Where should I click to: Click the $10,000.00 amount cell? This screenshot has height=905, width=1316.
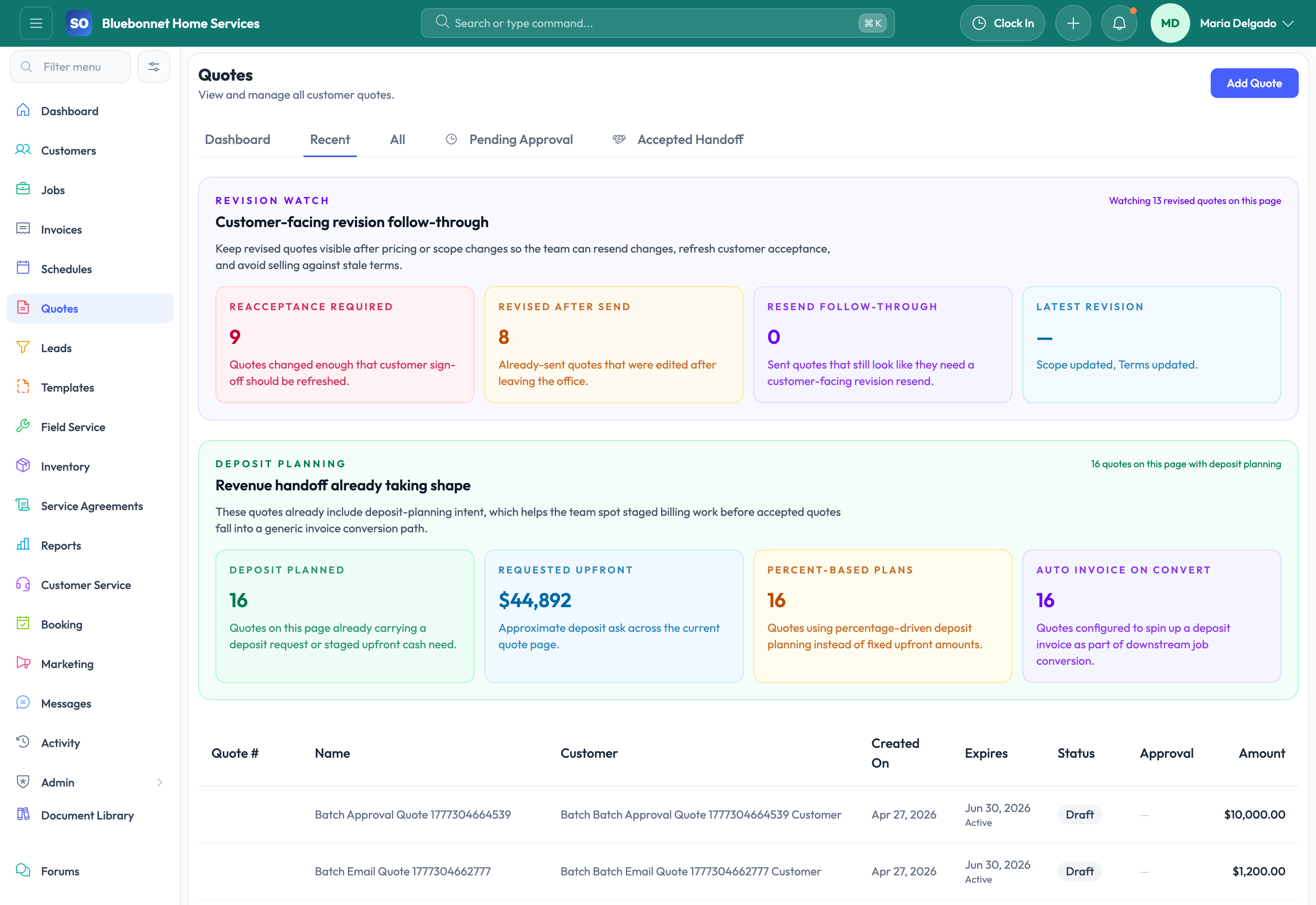click(x=1254, y=814)
